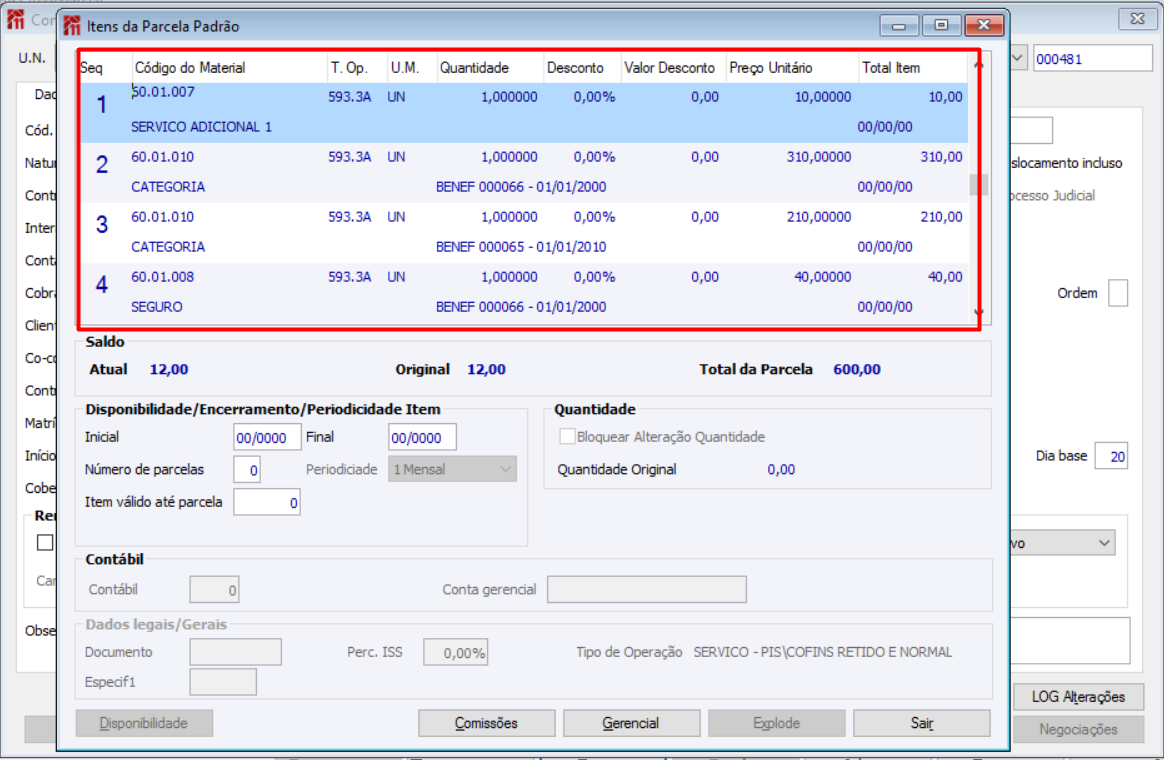The image size is (1164, 760).
Task: Expand the dropdown beside the 000481 field
Action: pos(1018,59)
